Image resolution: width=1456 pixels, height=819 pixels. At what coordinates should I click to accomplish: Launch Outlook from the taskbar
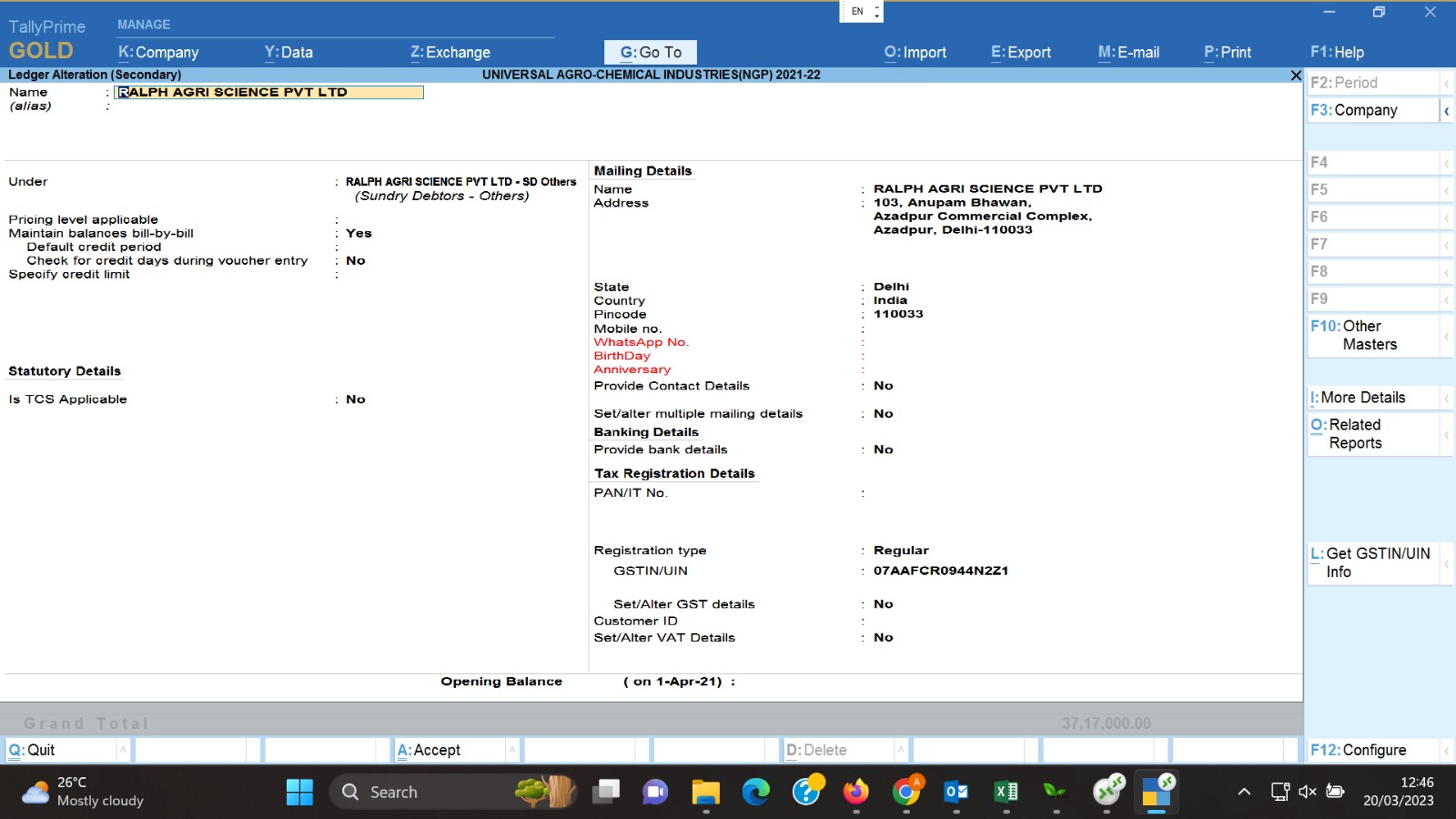pyautogui.click(x=955, y=792)
